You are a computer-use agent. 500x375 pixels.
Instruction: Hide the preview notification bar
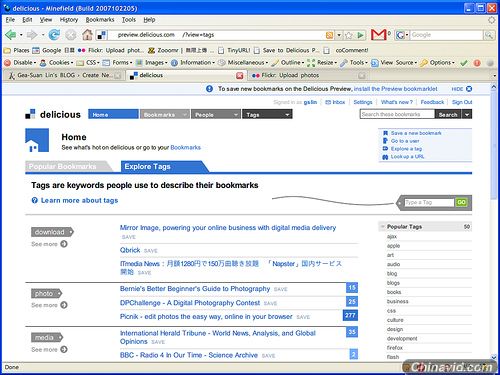pos(462,89)
